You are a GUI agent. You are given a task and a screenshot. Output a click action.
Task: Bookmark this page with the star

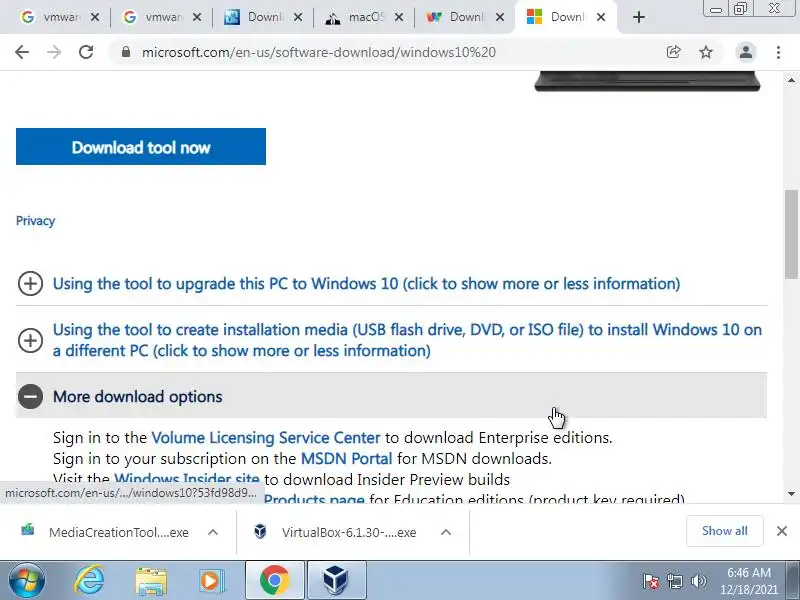(x=706, y=52)
